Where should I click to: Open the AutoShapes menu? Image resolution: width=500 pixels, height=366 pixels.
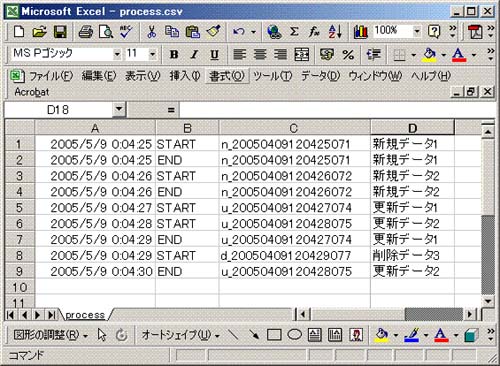pos(180,335)
